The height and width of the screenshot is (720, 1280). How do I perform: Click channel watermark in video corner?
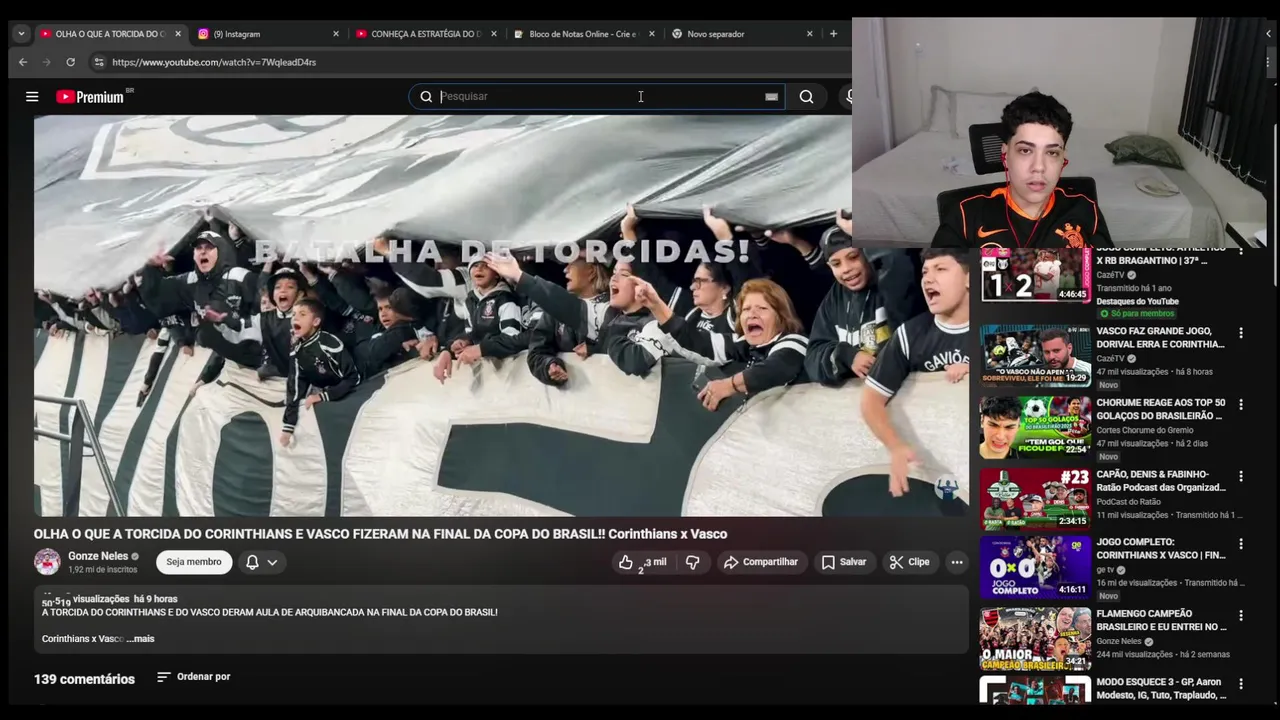tap(946, 488)
